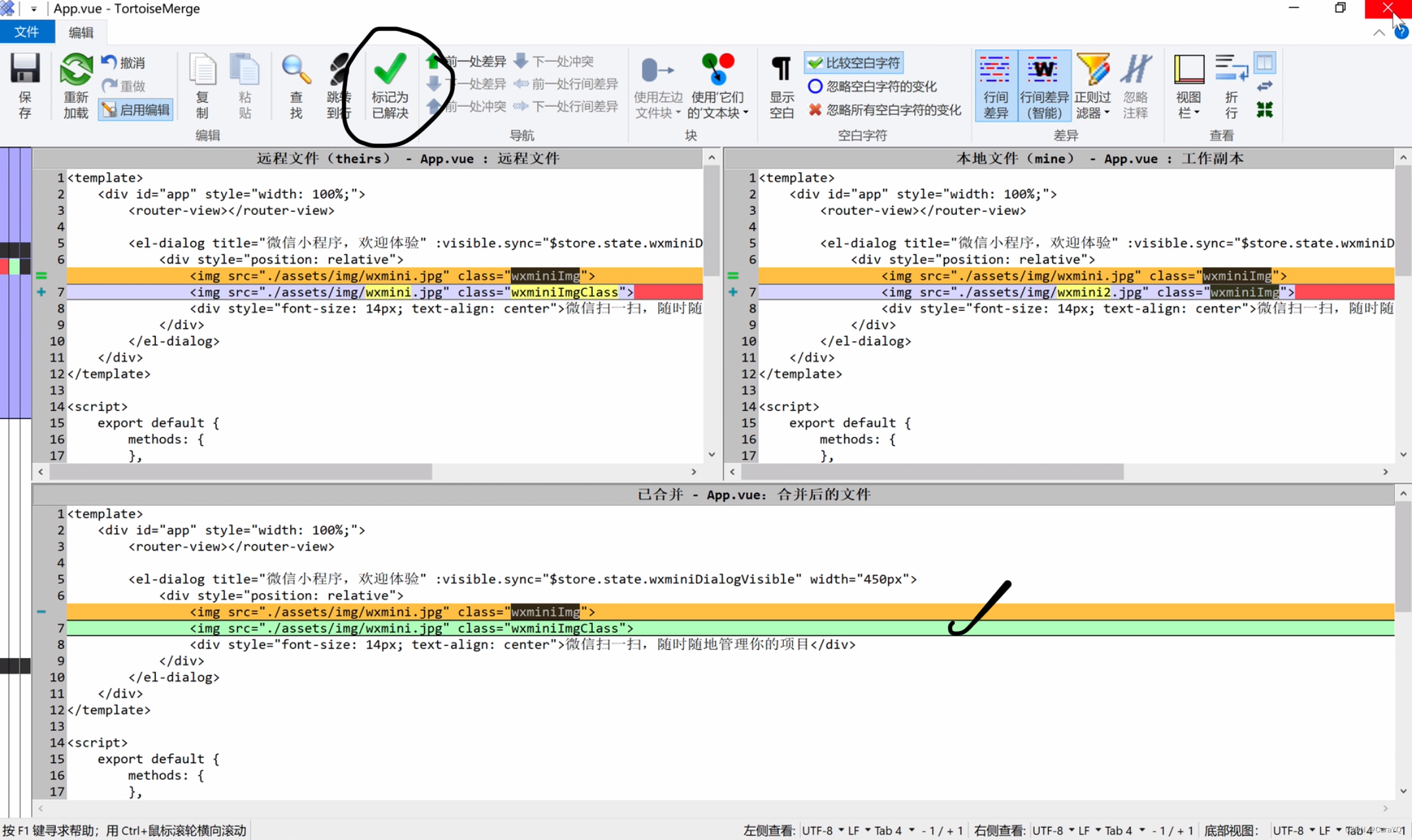Click the theirs pane title header
Screen dimensions: 1412x840
pyautogui.click(x=367, y=158)
